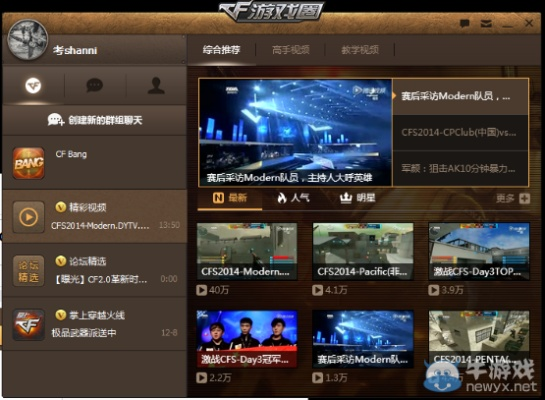Click message text 极品武器派送中
The width and height of the screenshot is (545, 400).
84,333
